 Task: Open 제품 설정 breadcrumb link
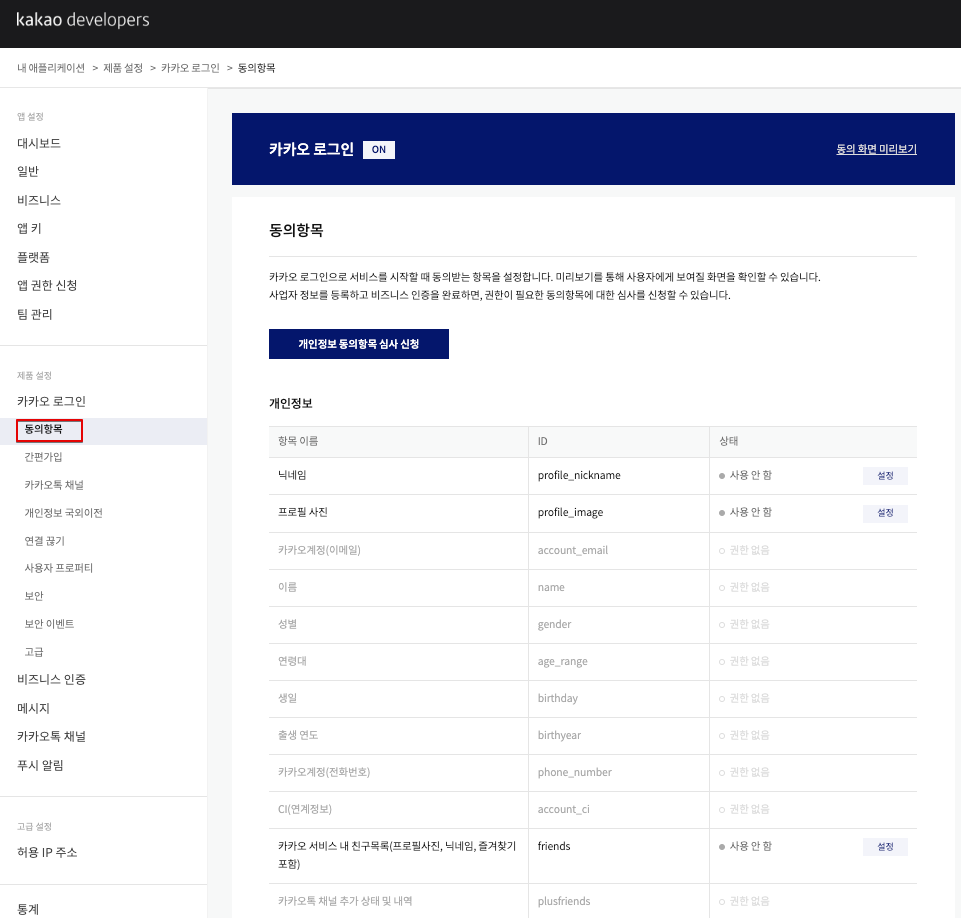coord(123,68)
